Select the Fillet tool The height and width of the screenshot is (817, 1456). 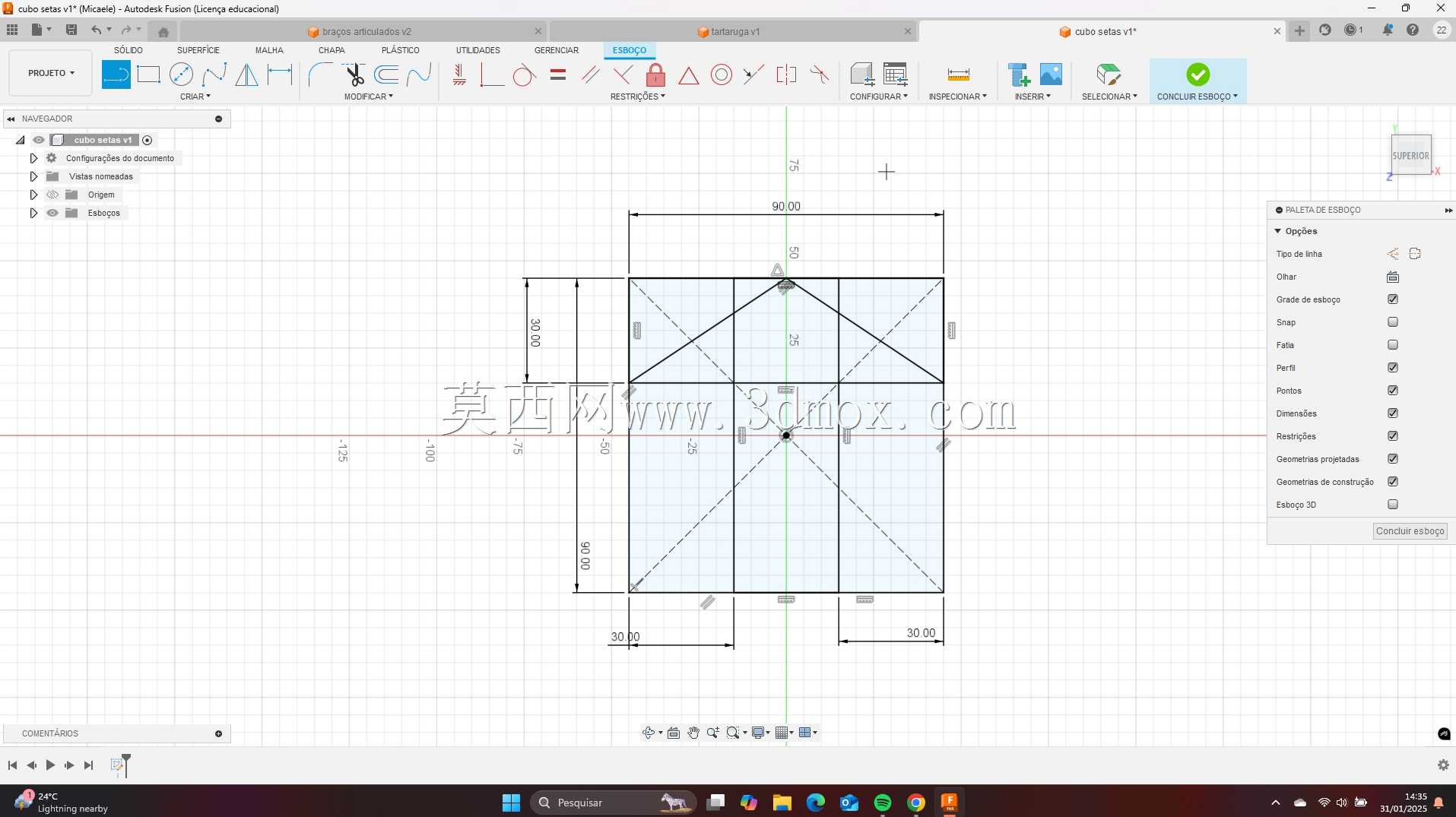coord(320,74)
